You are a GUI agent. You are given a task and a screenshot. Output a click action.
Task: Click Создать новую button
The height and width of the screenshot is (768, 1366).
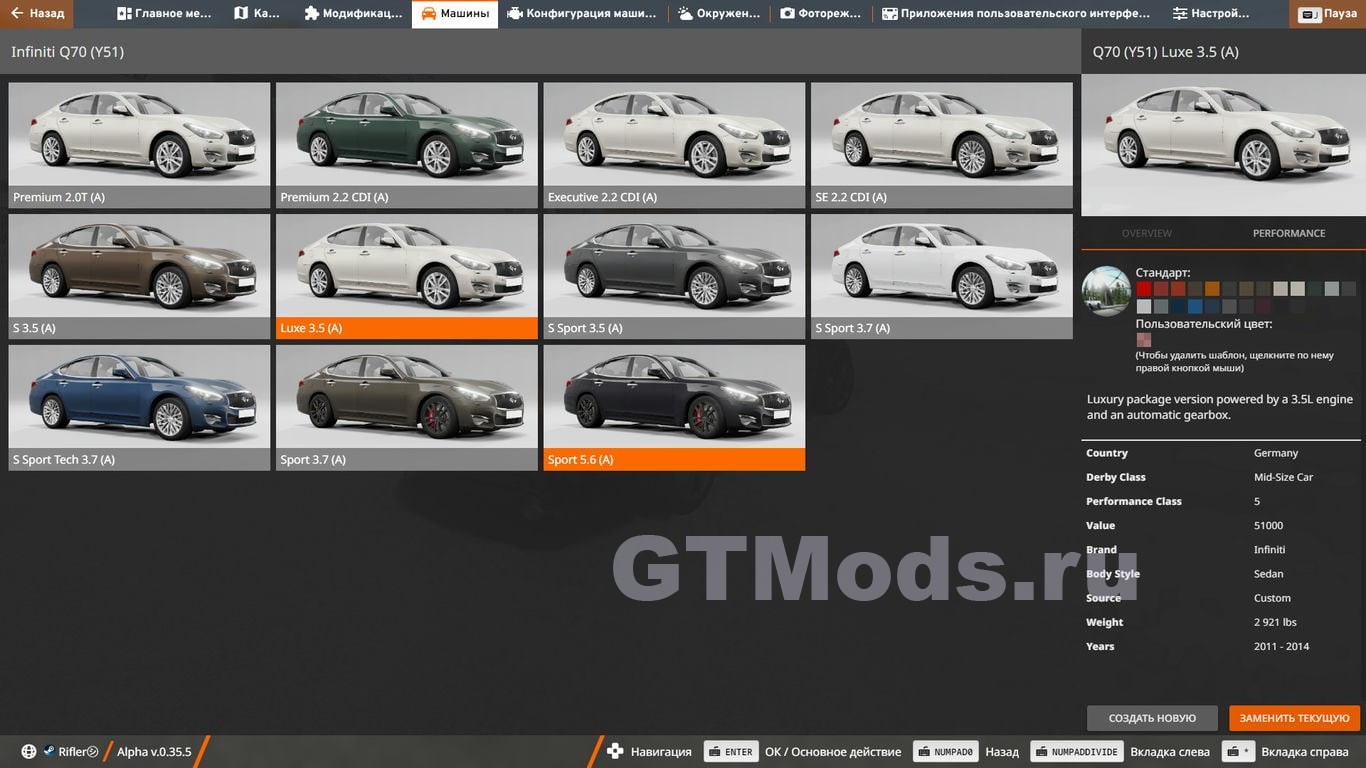[x=1152, y=718]
